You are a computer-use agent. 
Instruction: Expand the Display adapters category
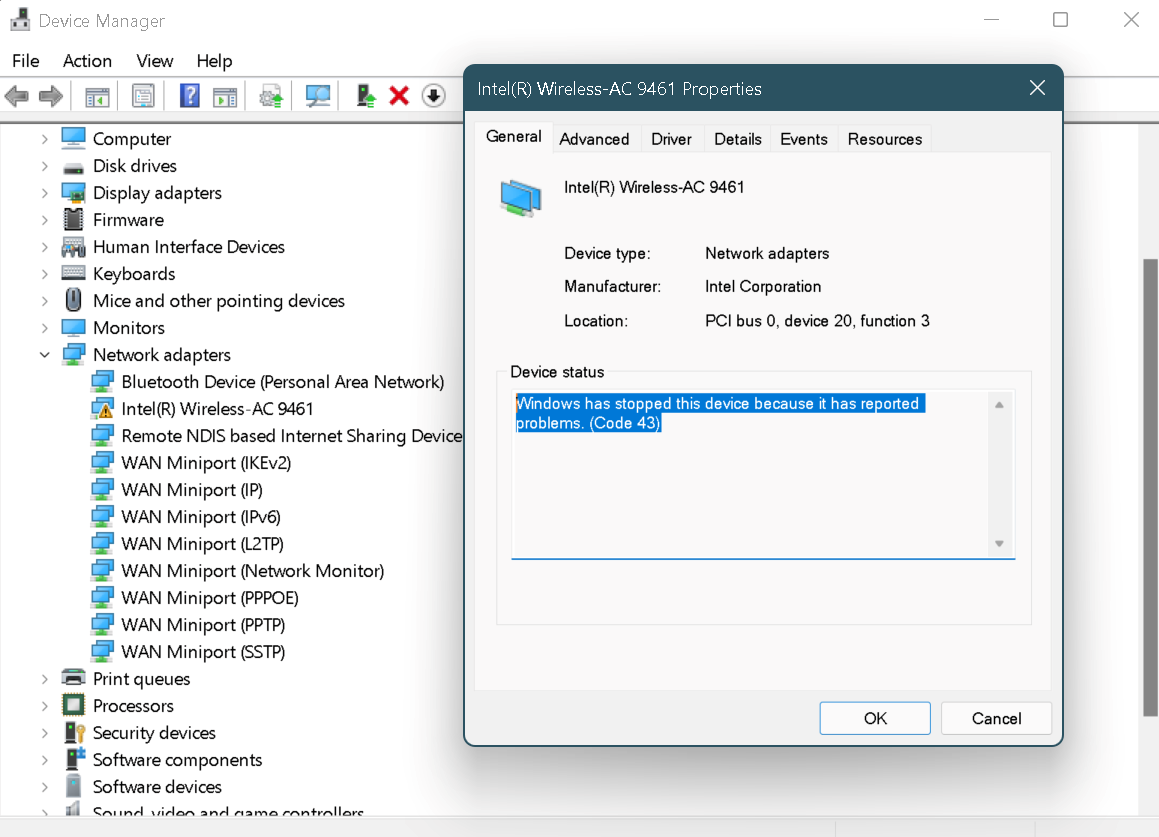click(45, 193)
